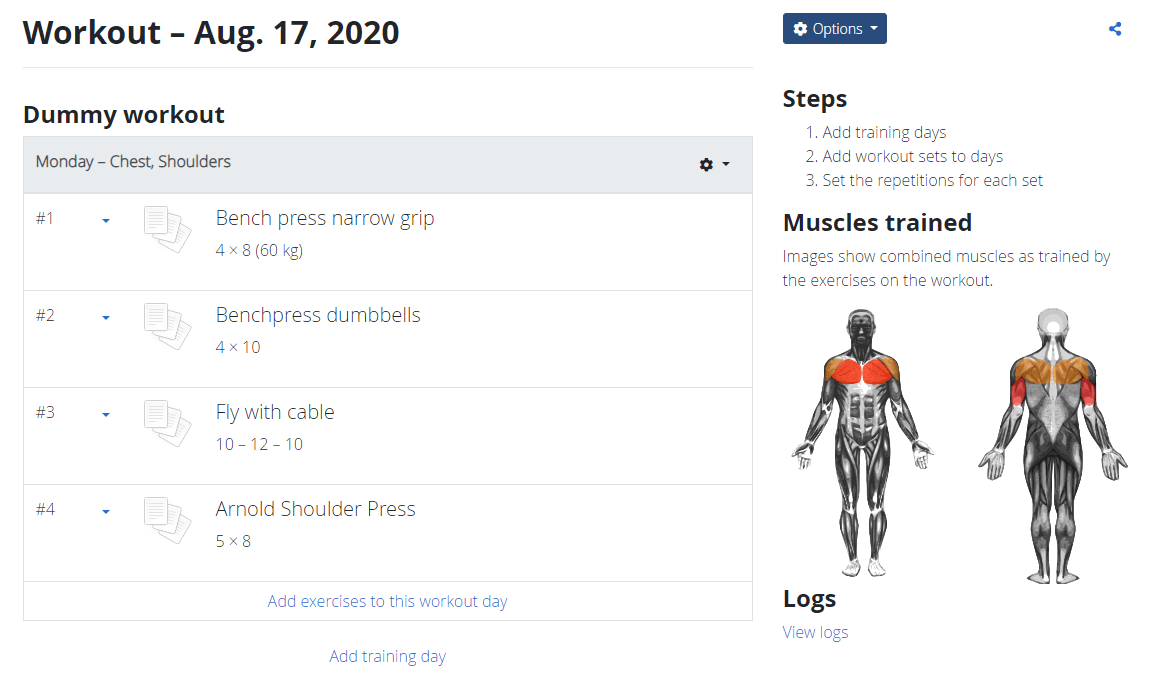Click the Bench press narrow grip placeholder image
The width and height of the screenshot is (1150, 688).
tap(167, 229)
